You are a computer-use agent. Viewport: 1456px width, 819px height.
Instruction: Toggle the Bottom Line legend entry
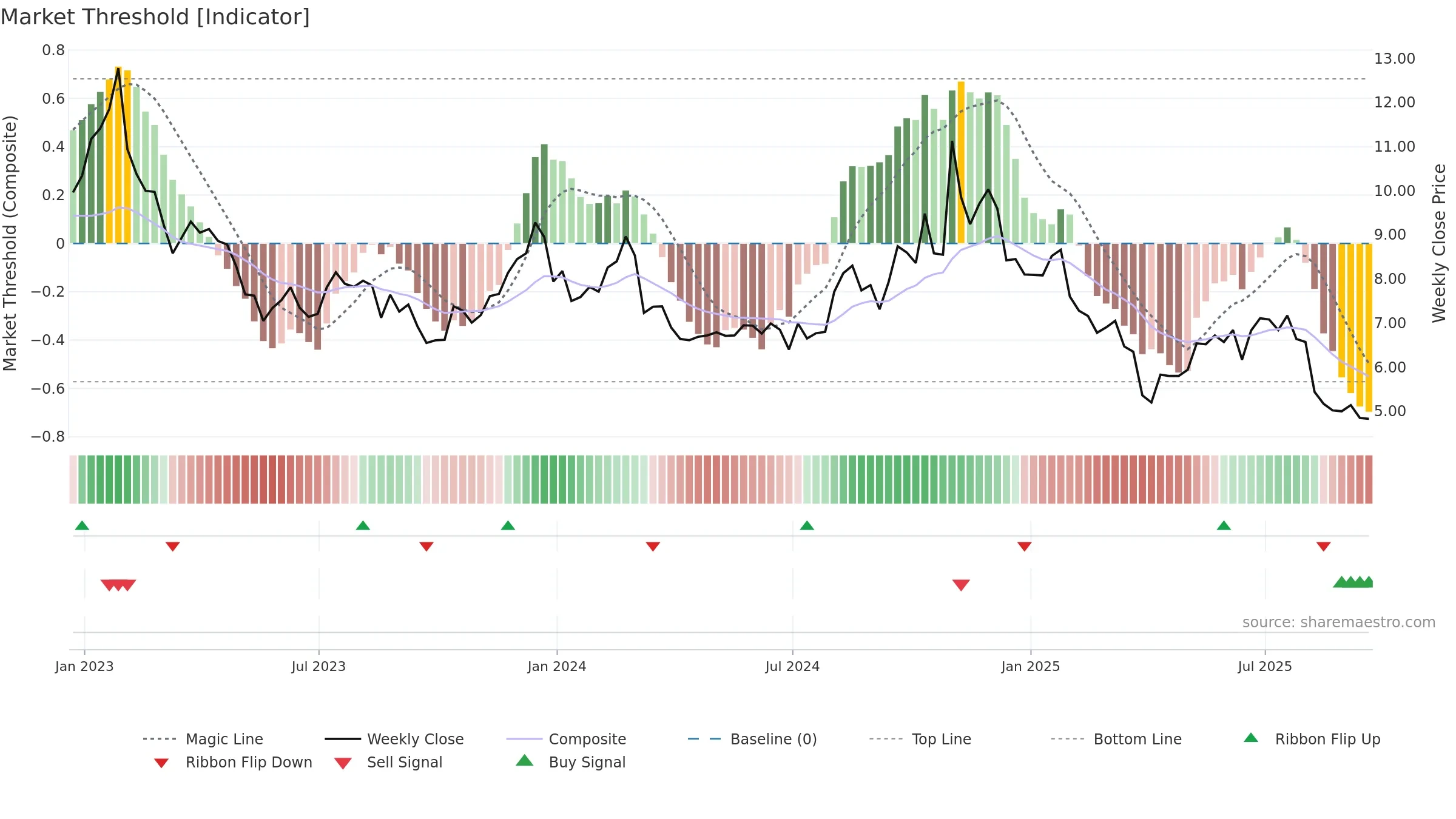coord(1116,739)
